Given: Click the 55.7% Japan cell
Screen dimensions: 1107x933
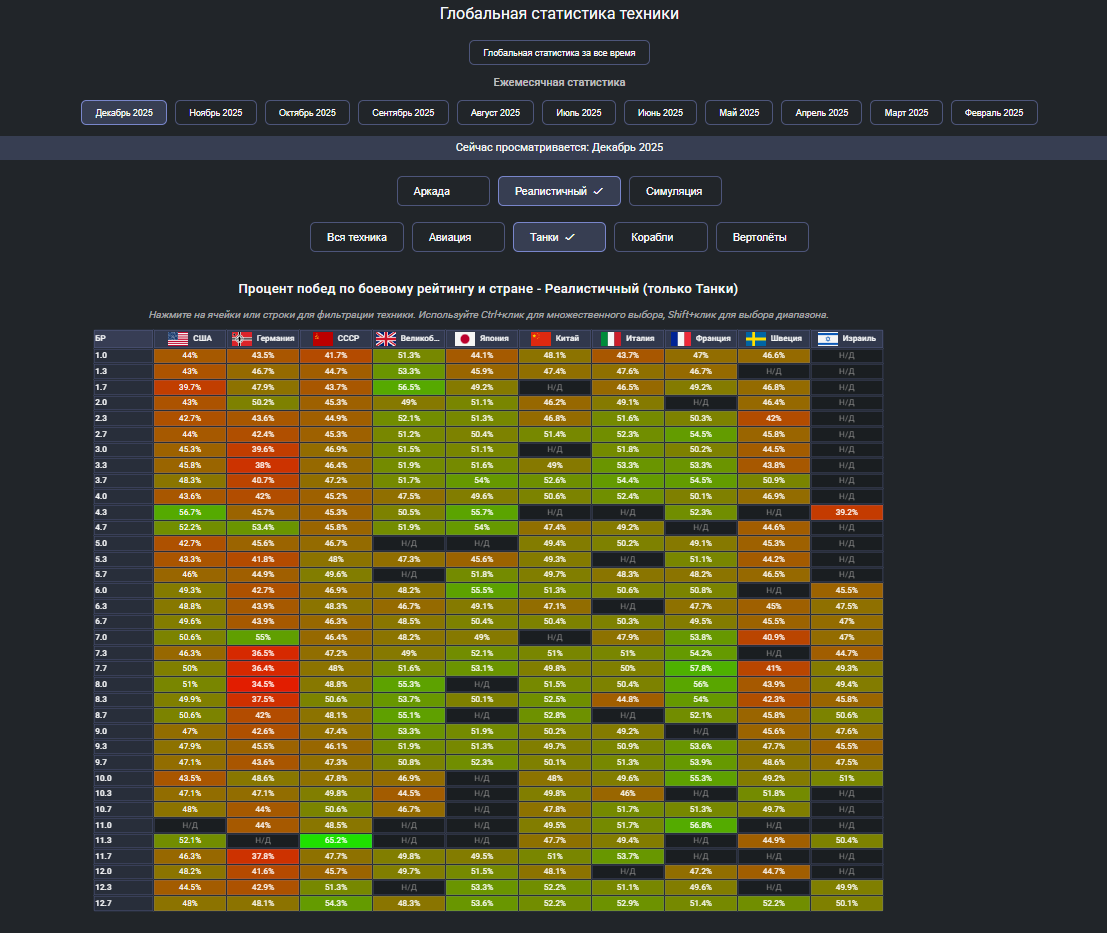Looking at the screenshot, I should click(x=481, y=512).
